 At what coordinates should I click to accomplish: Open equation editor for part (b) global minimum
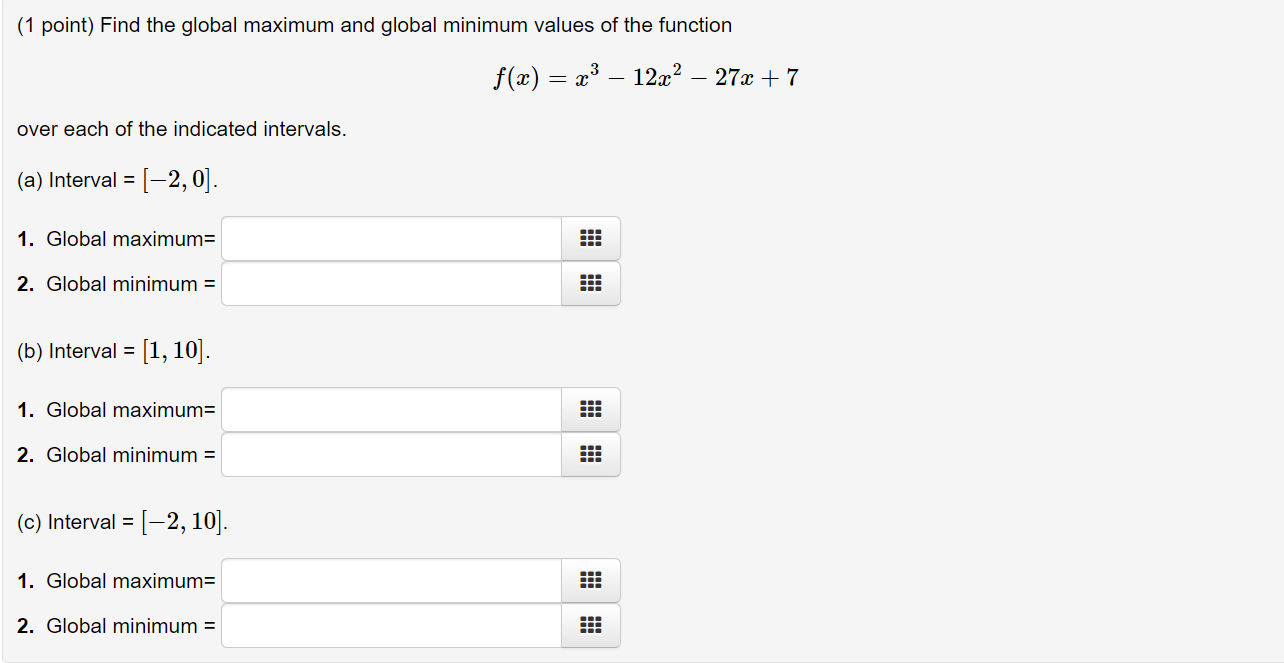[590, 454]
